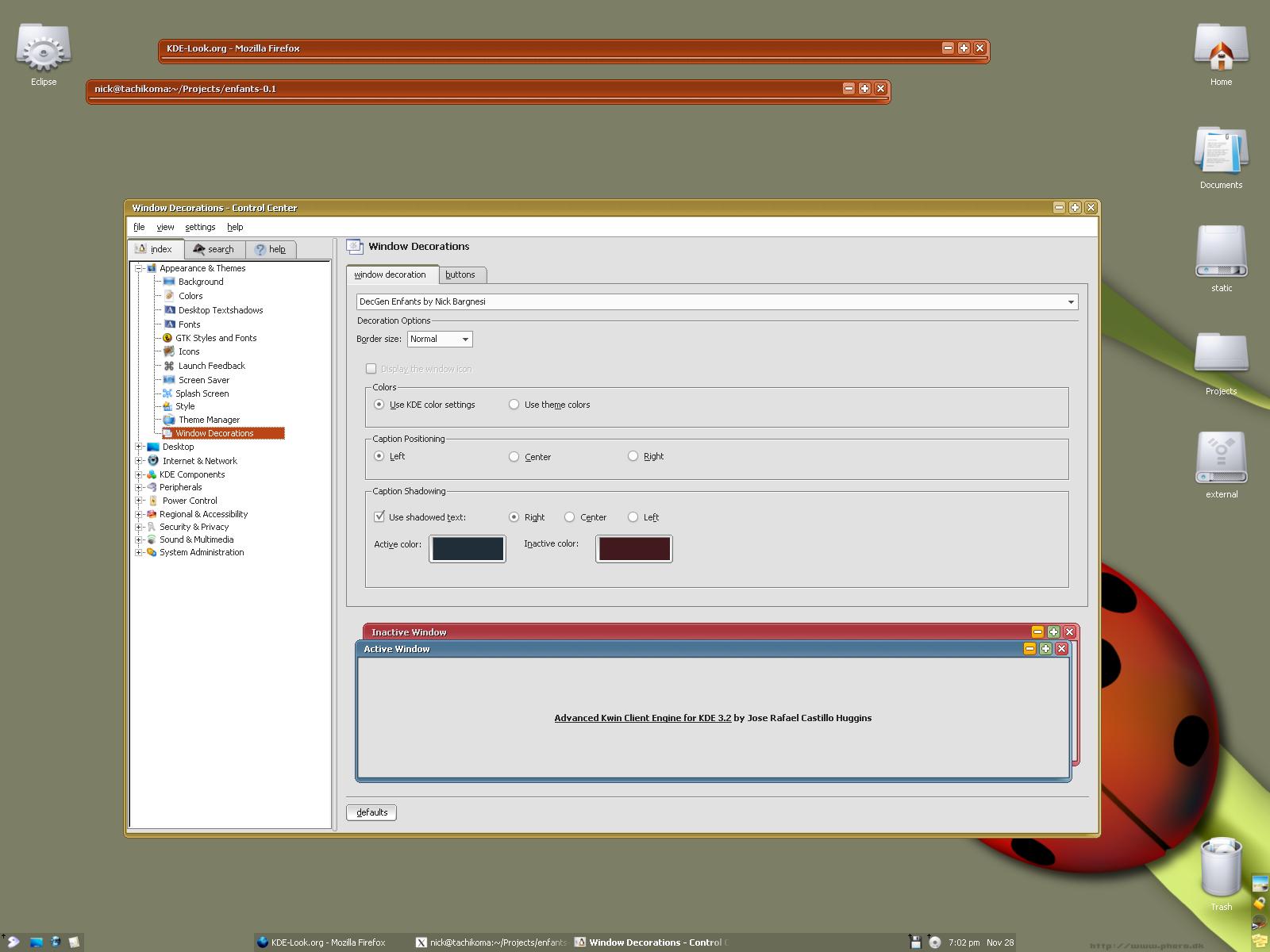Click the Style module icon
Viewport: 1270px width, 952px height.
(x=167, y=406)
